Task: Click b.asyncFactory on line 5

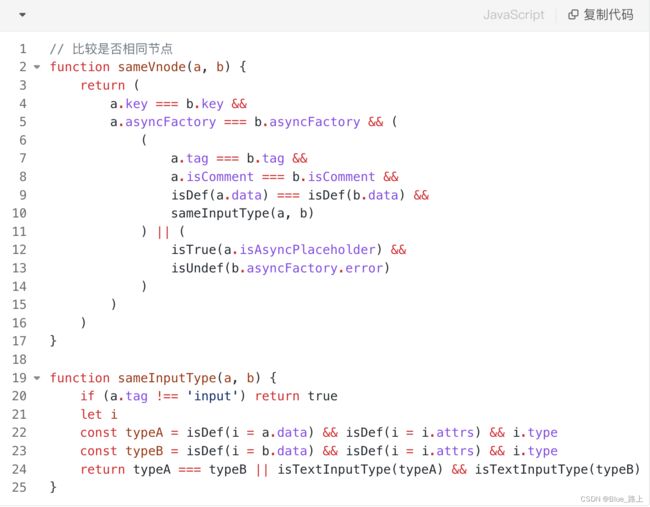Action: coord(307,122)
